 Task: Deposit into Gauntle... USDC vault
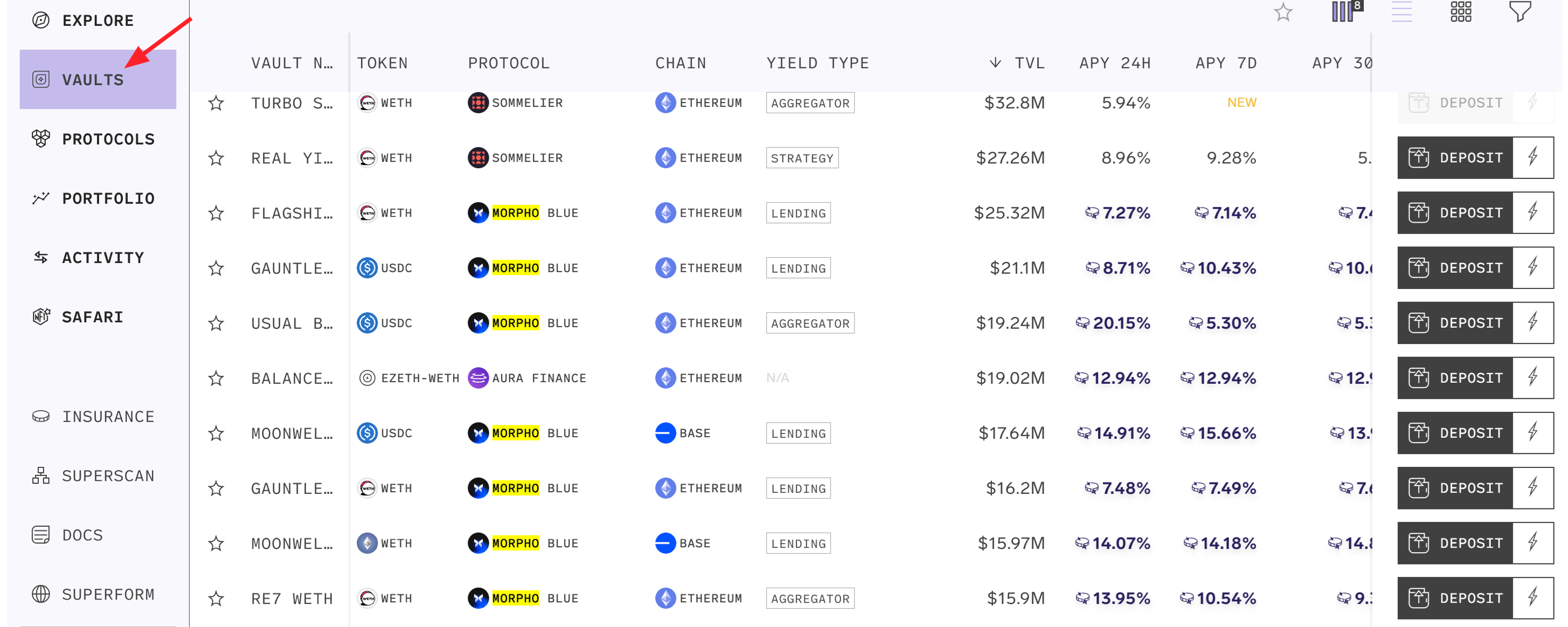click(1455, 268)
